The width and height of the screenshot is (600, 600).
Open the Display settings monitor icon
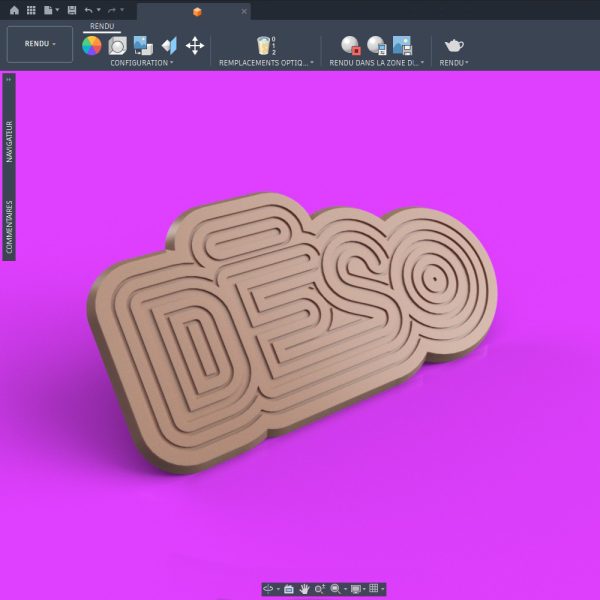click(x=355, y=589)
